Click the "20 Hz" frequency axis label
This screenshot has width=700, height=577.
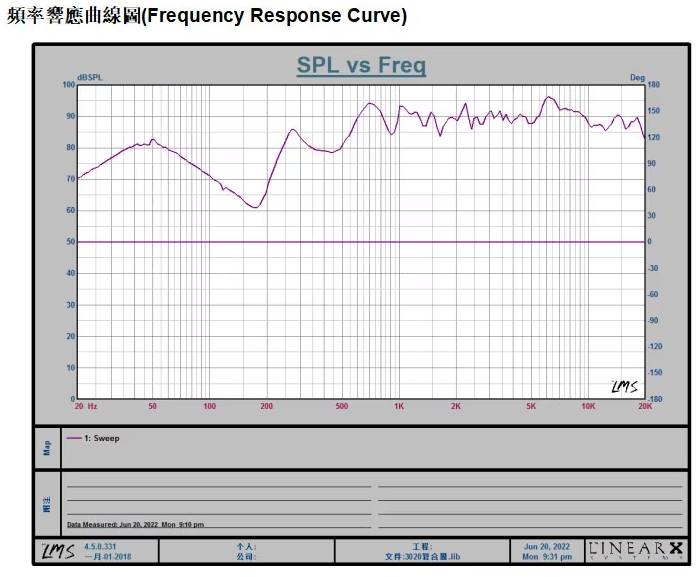click(85, 407)
